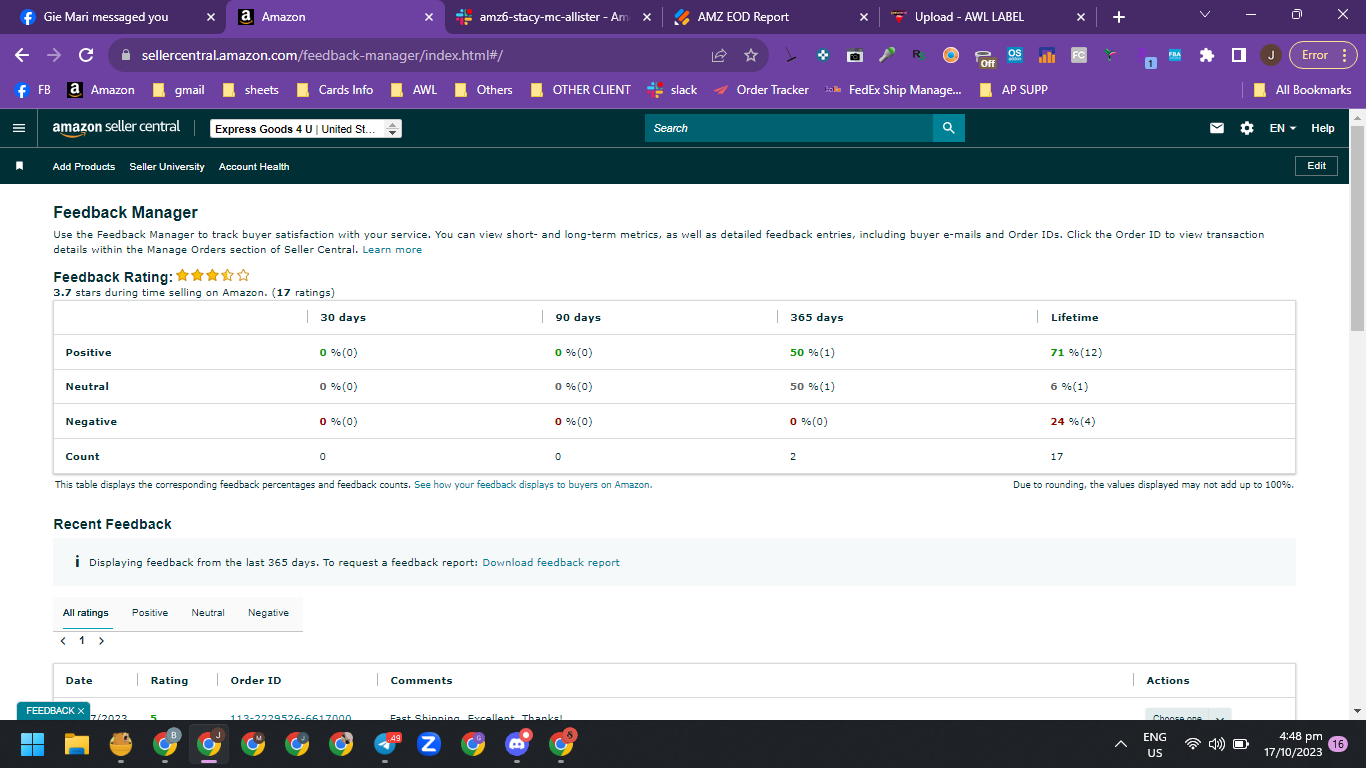
Task: Open the All Bookmarks folder
Action: coord(1302,90)
